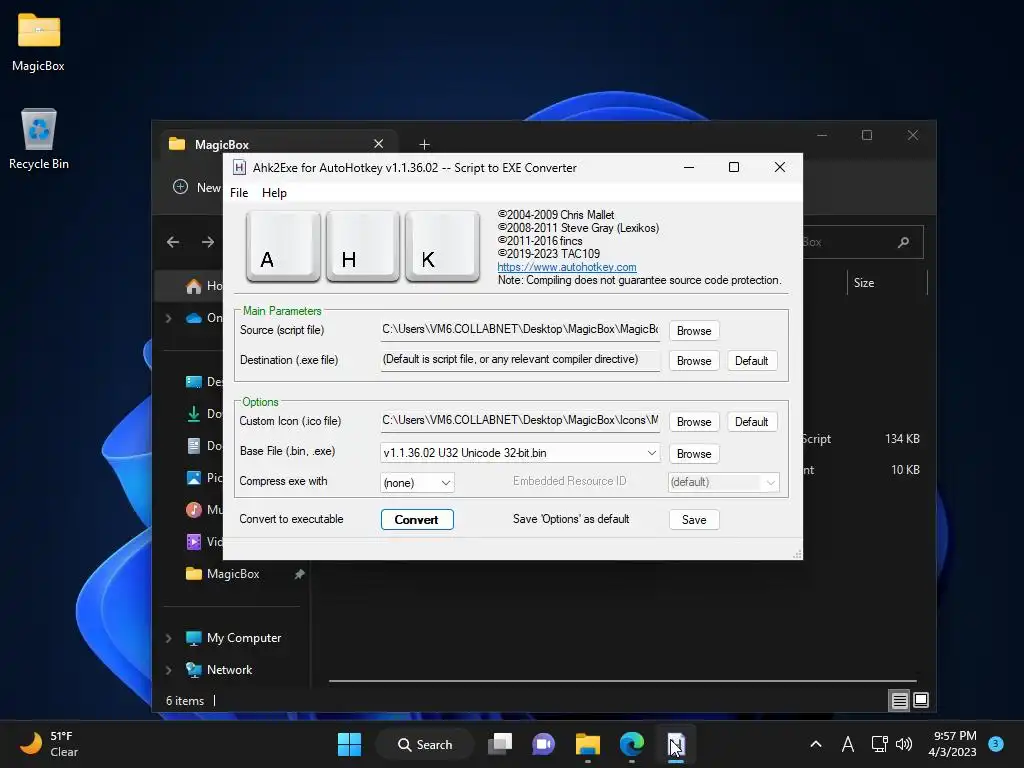This screenshot has width=1024, height=768.
Task: Open Pictures in Explorer sidebar
Action: 204,477
